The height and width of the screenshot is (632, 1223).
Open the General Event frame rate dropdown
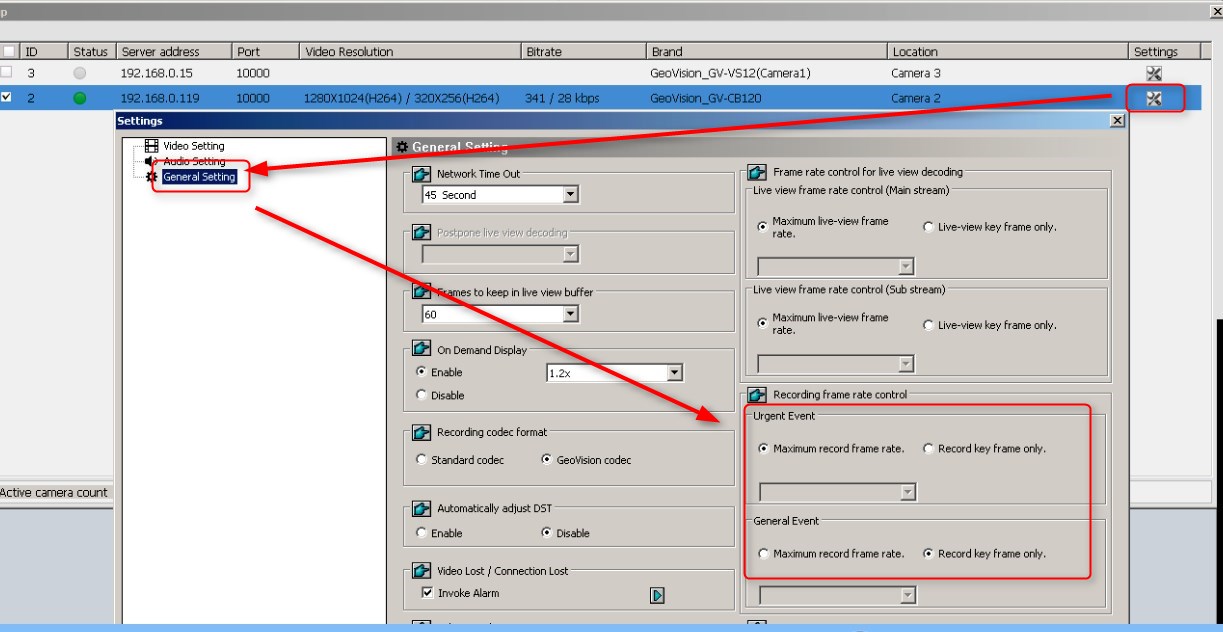tap(836, 596)
